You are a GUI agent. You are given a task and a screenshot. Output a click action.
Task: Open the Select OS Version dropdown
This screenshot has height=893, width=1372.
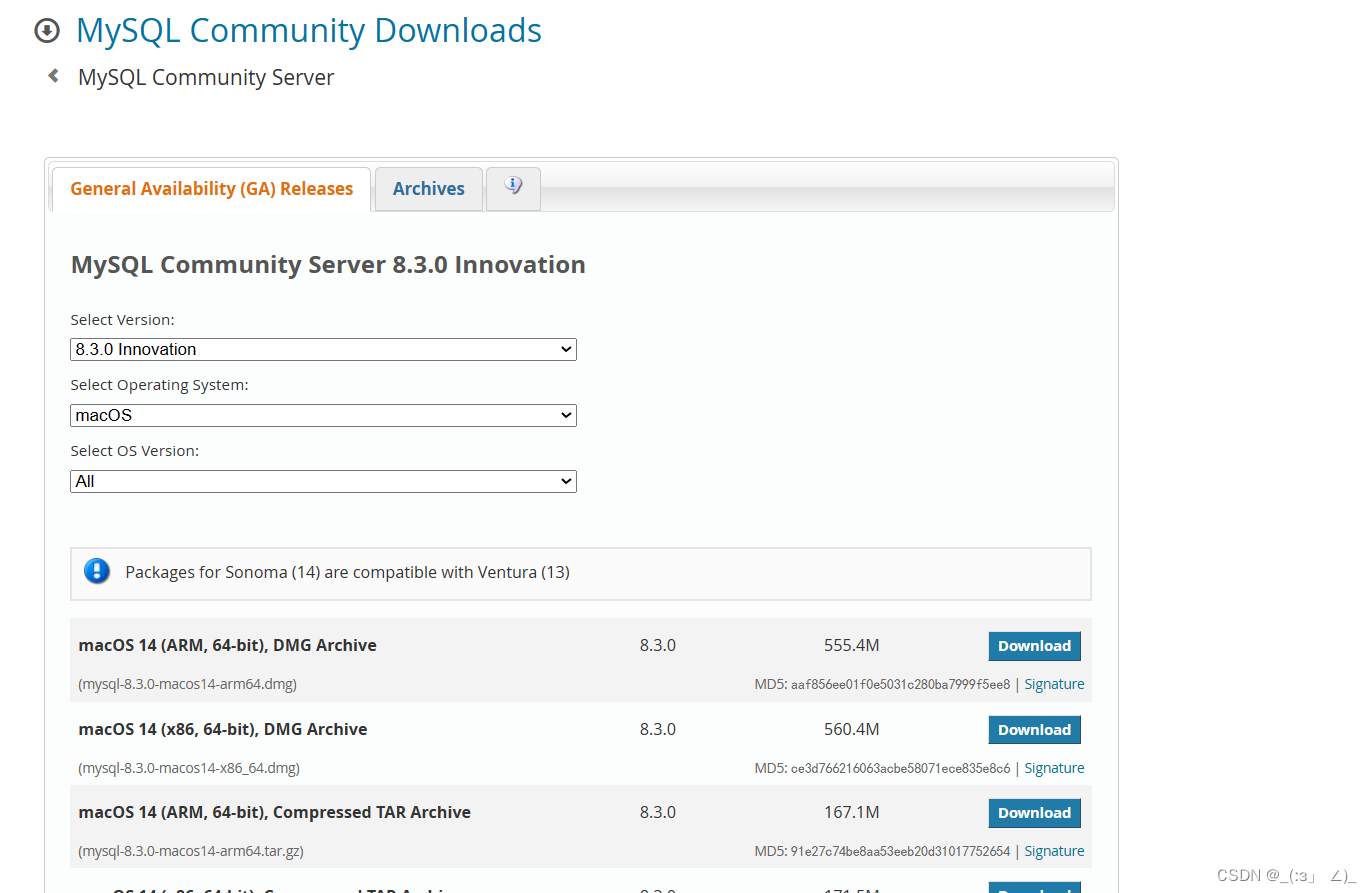click(x=323, y=481)
